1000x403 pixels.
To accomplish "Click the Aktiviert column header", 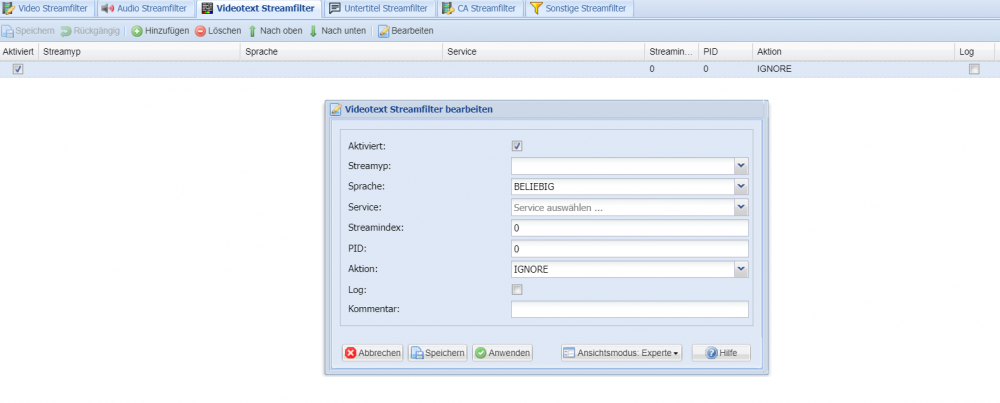I will pyautogui.click(x=18, y=52).
